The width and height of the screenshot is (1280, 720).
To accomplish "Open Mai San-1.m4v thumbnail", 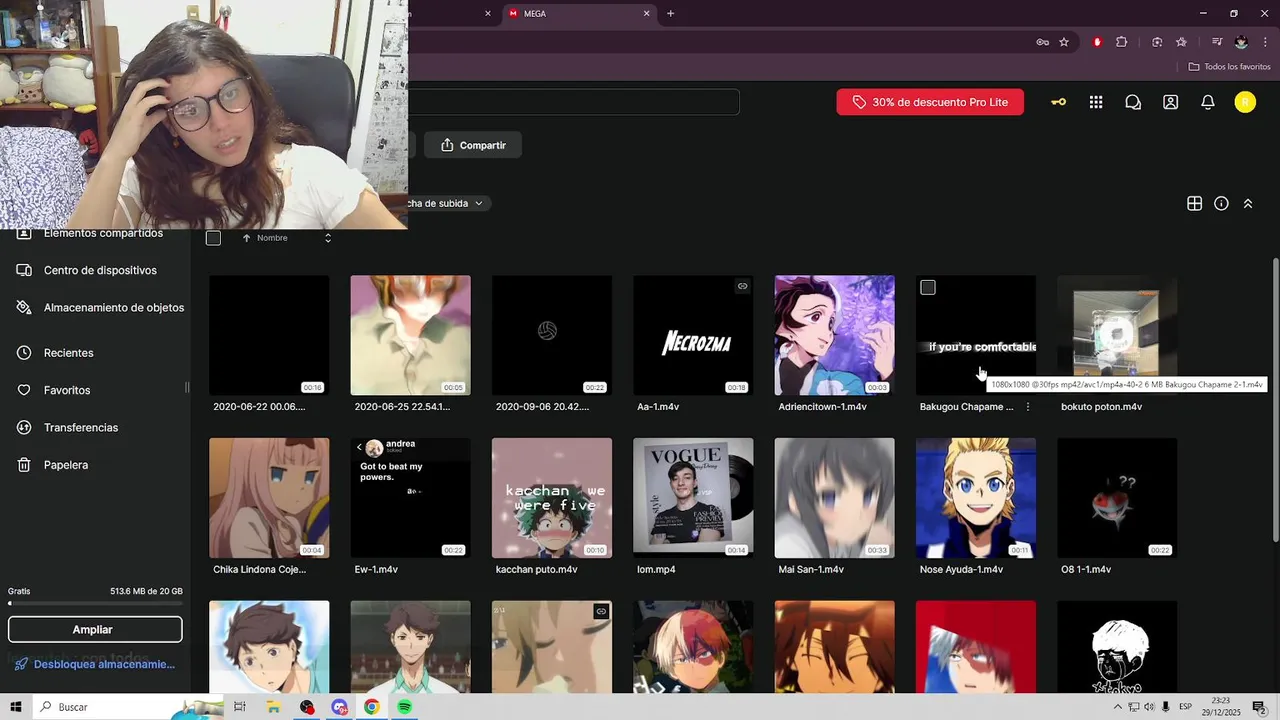I will (834, 498).
